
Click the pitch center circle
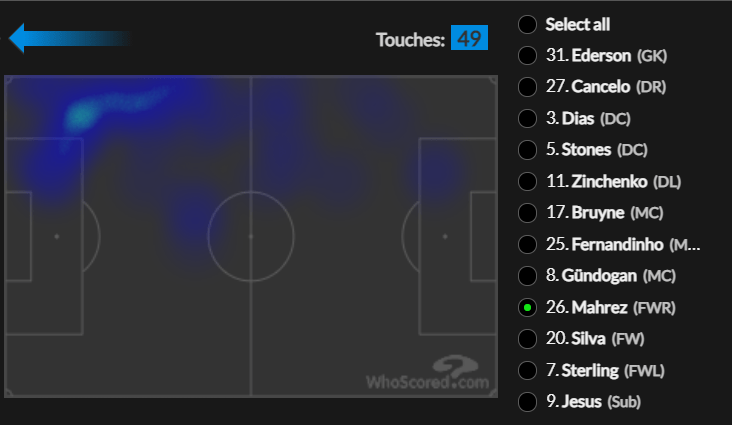(250, 236)
